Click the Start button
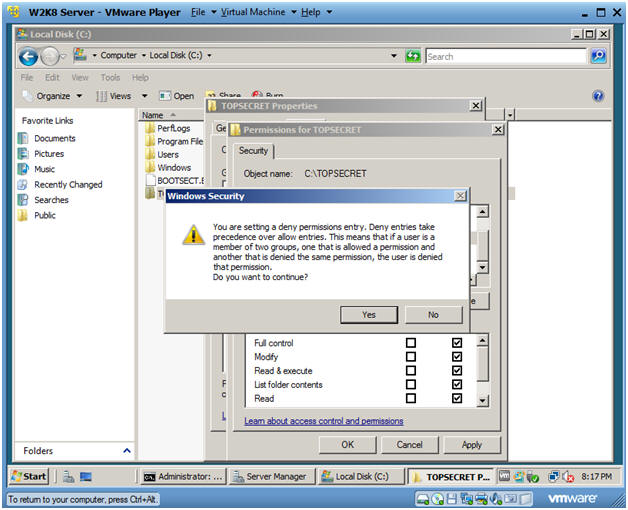Image resolution: width=628 pixels, height=510 pixels. (29, 477)
